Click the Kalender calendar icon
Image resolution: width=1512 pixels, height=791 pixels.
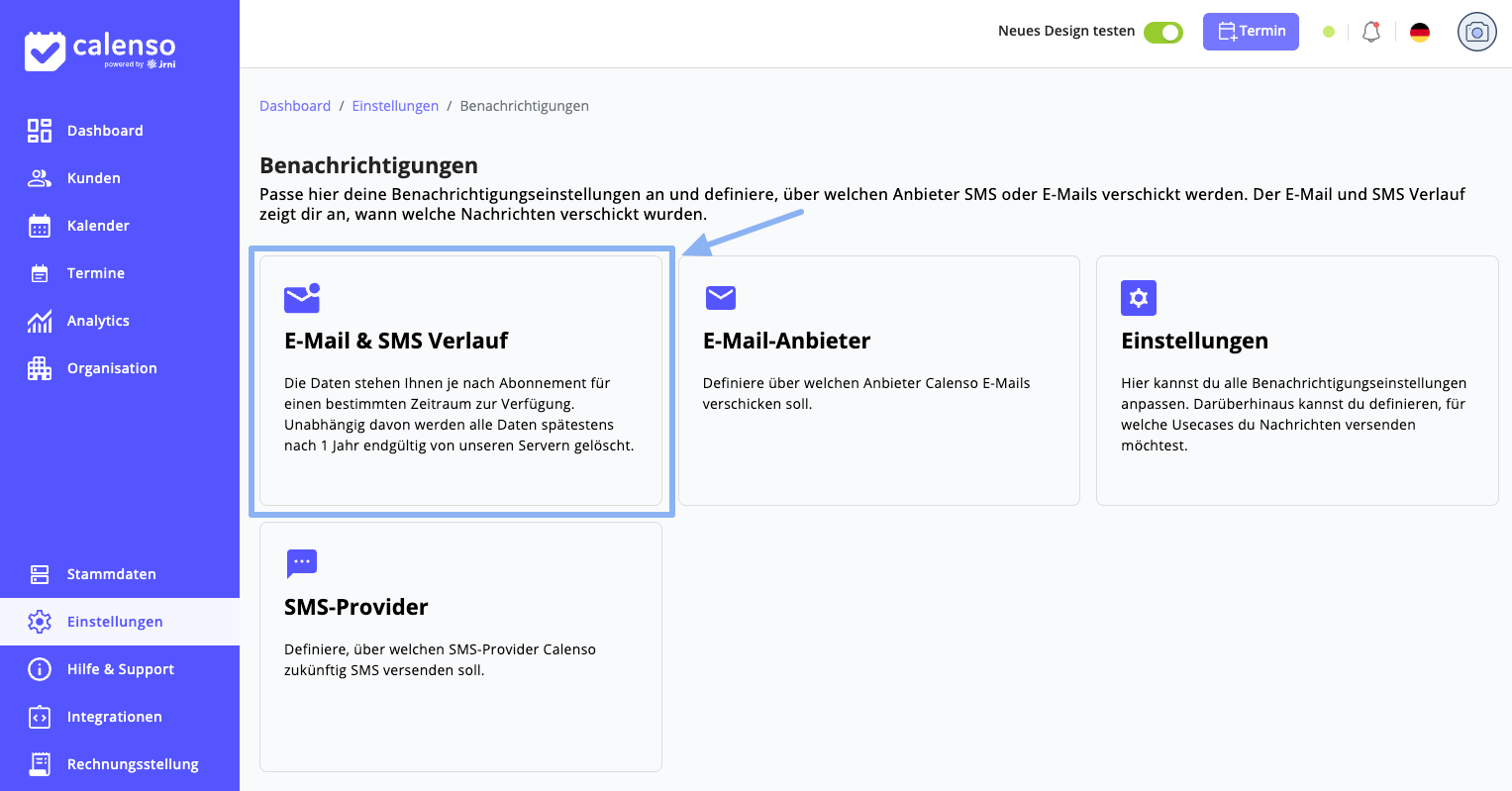point(40,226)
